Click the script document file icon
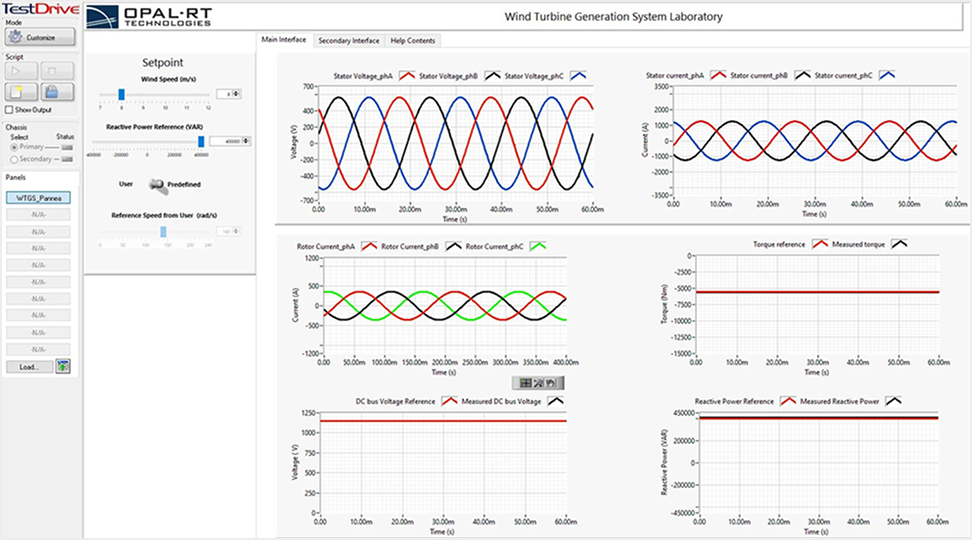The width and height of the screenshot is (972, 540). coord(23,91)
